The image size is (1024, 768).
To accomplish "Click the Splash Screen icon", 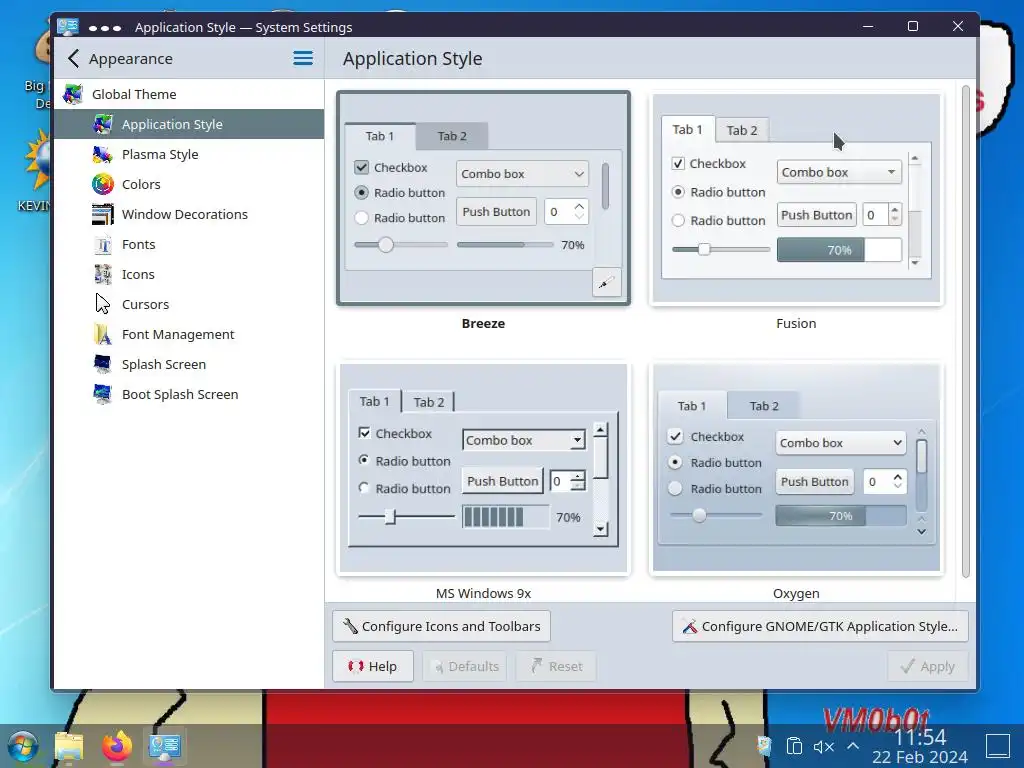I will click(x=103, y=364).
